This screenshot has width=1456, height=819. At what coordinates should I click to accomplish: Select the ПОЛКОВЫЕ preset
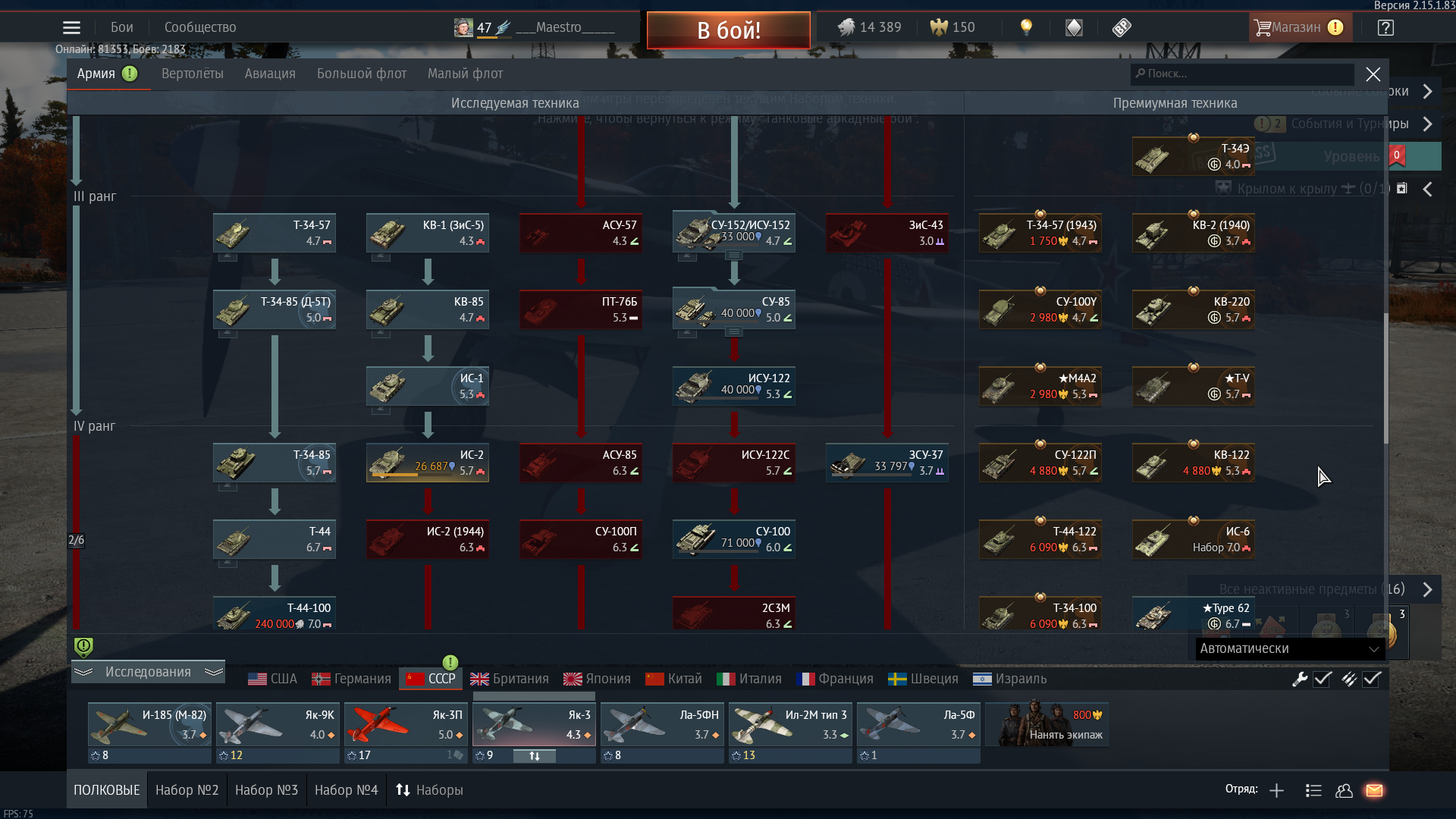pyautogui.click(x=107, y=790)
